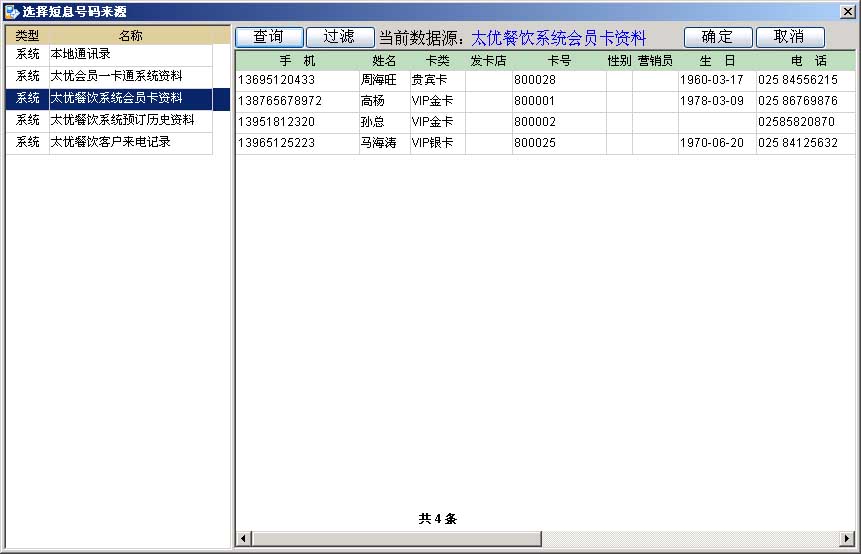Click the 手机 column header

[297, 61]
